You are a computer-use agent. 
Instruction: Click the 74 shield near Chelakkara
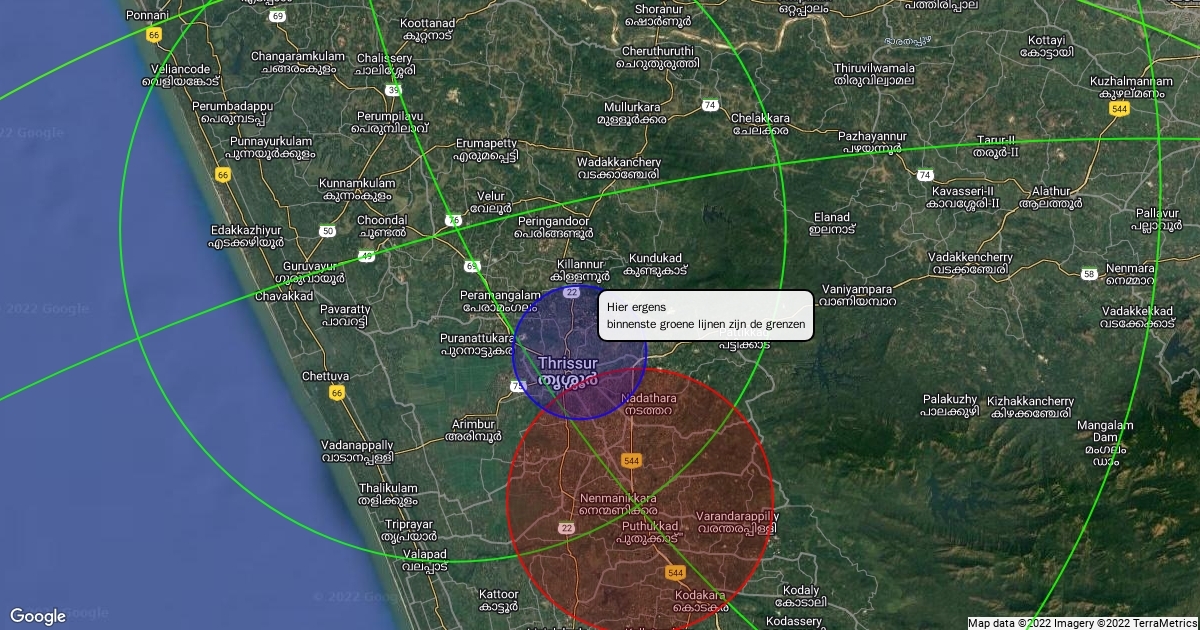(x=710, y=105)
